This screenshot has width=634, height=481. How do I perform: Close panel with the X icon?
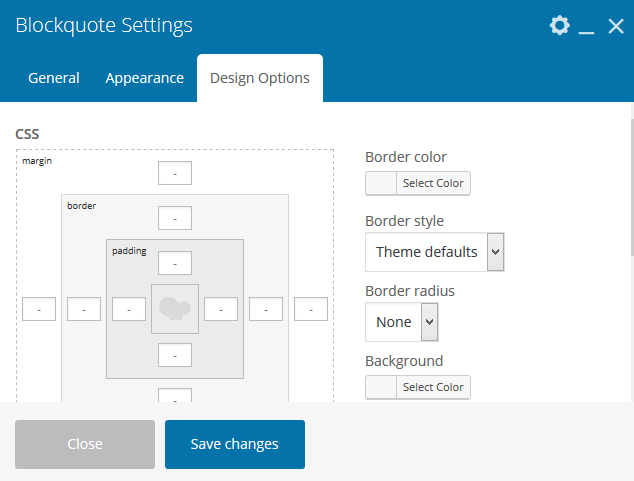(x=616, y=26)
